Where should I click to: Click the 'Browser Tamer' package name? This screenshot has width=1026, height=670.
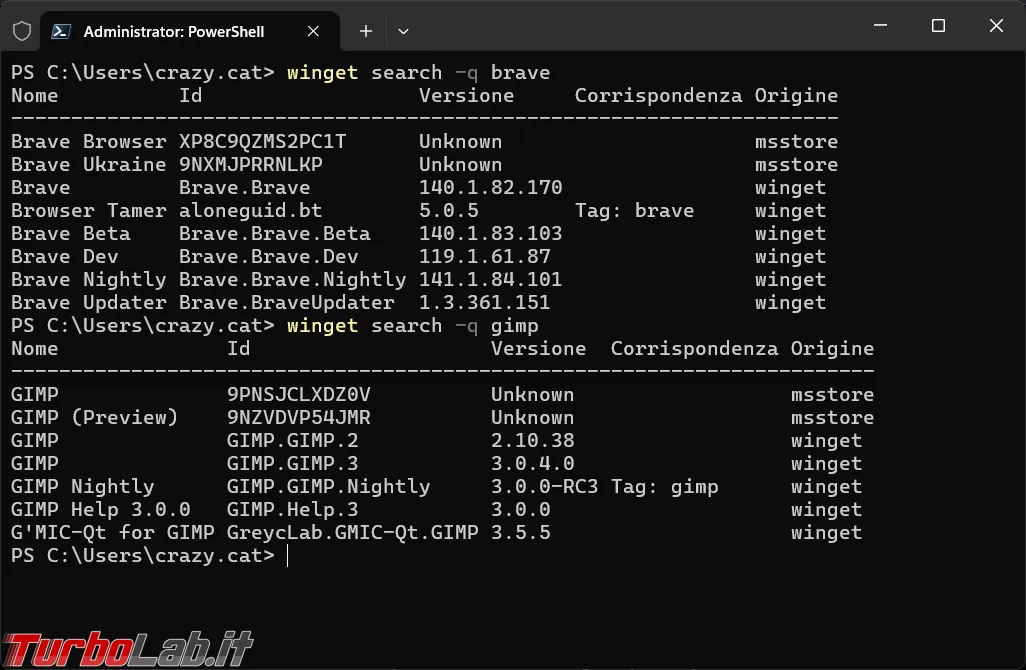coord(88,211)
